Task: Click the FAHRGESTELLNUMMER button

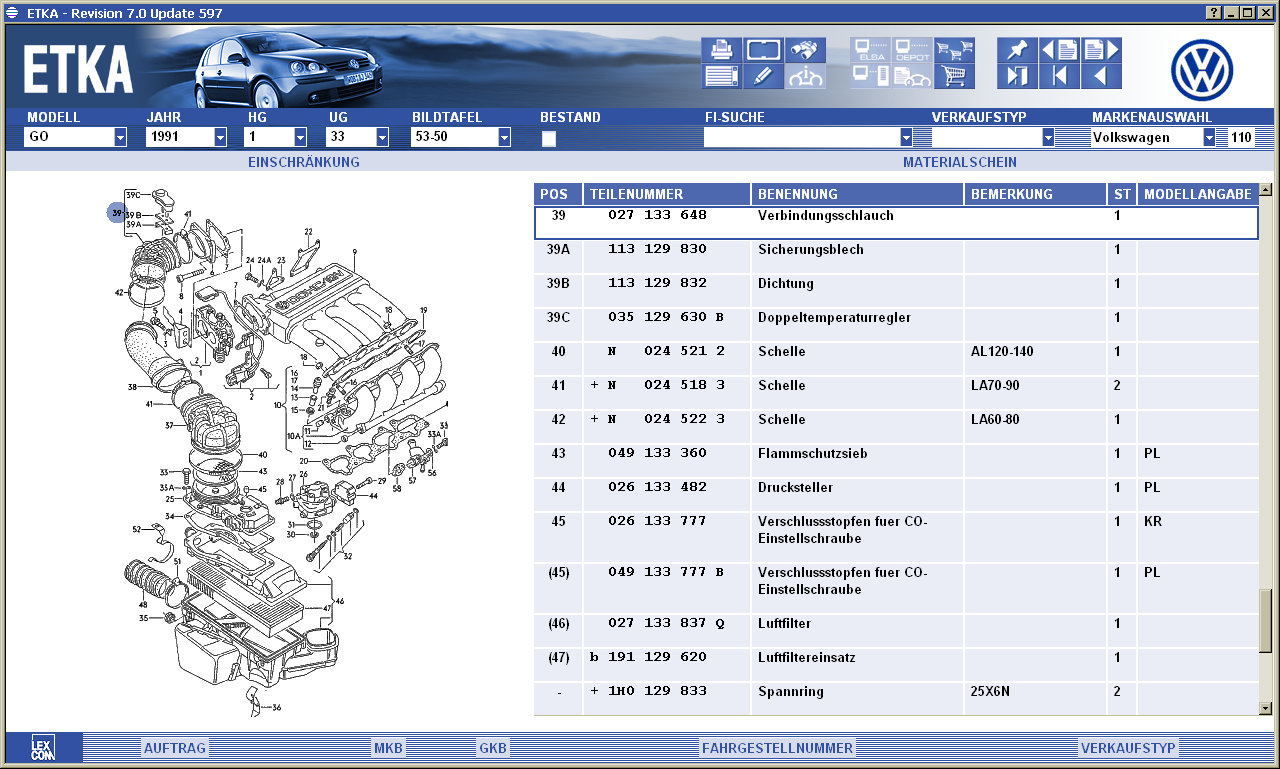Action: point(777,748)
